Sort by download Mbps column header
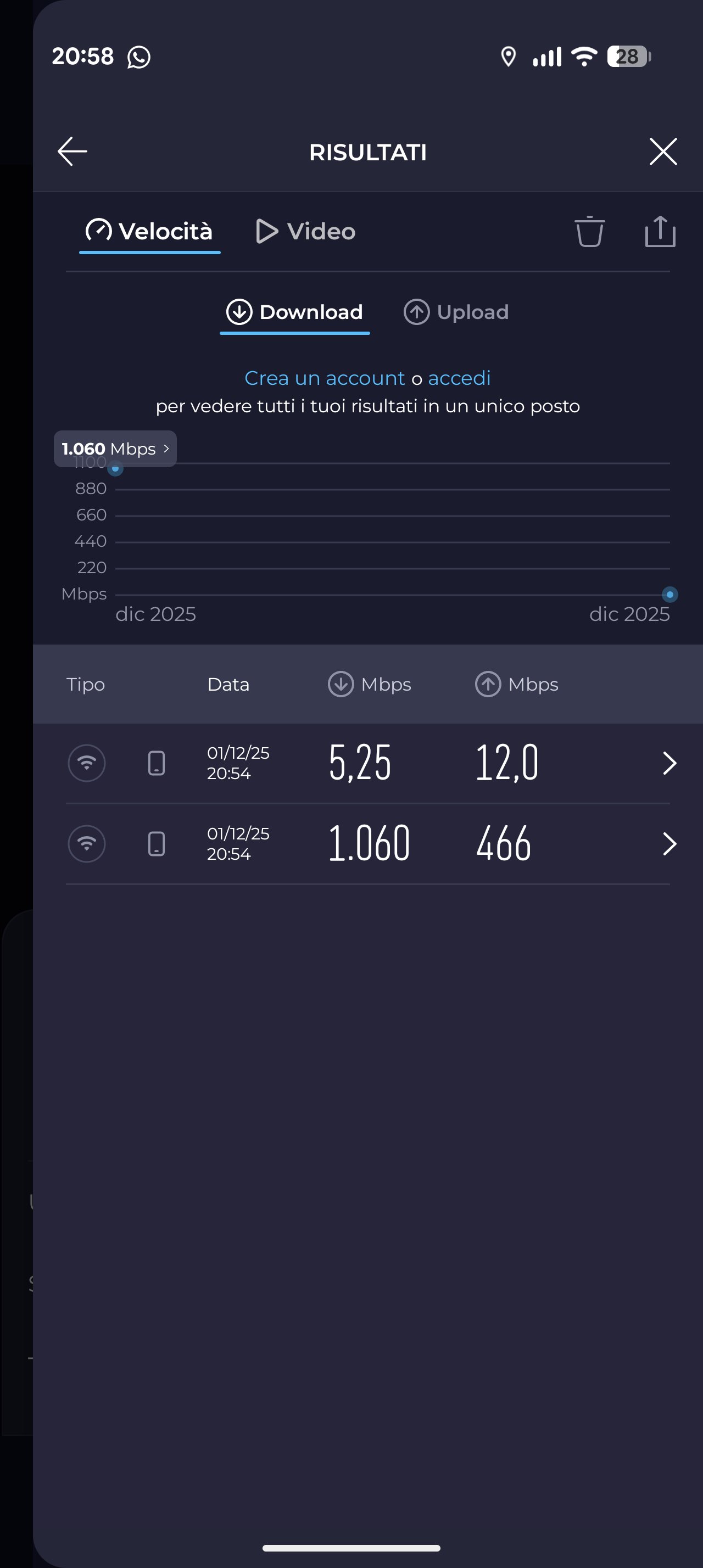Image resolution: width=703 pixels, height=1568 pixels. (x=370, y=684)
